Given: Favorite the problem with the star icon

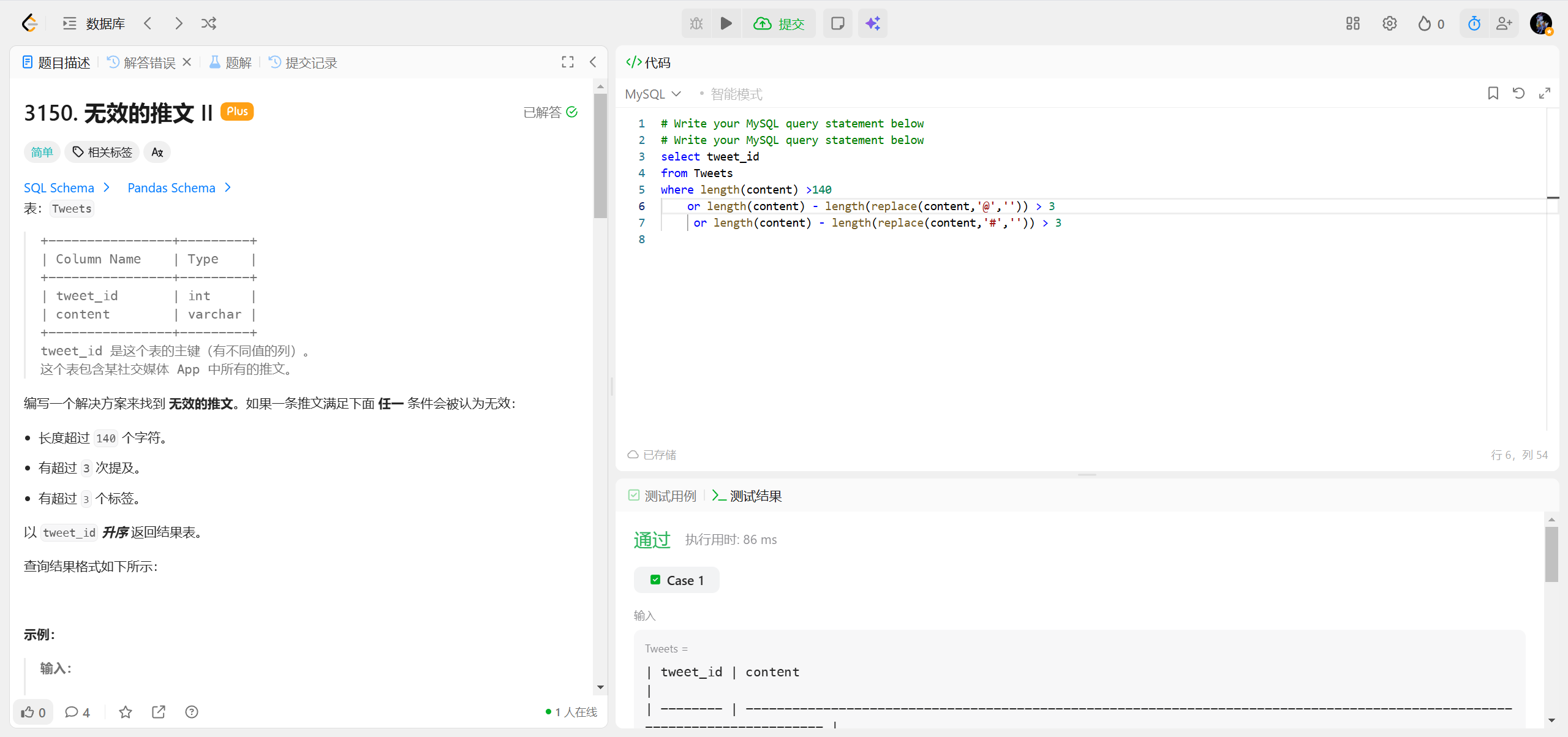Looking at the screenshot, I should (125, 712).
